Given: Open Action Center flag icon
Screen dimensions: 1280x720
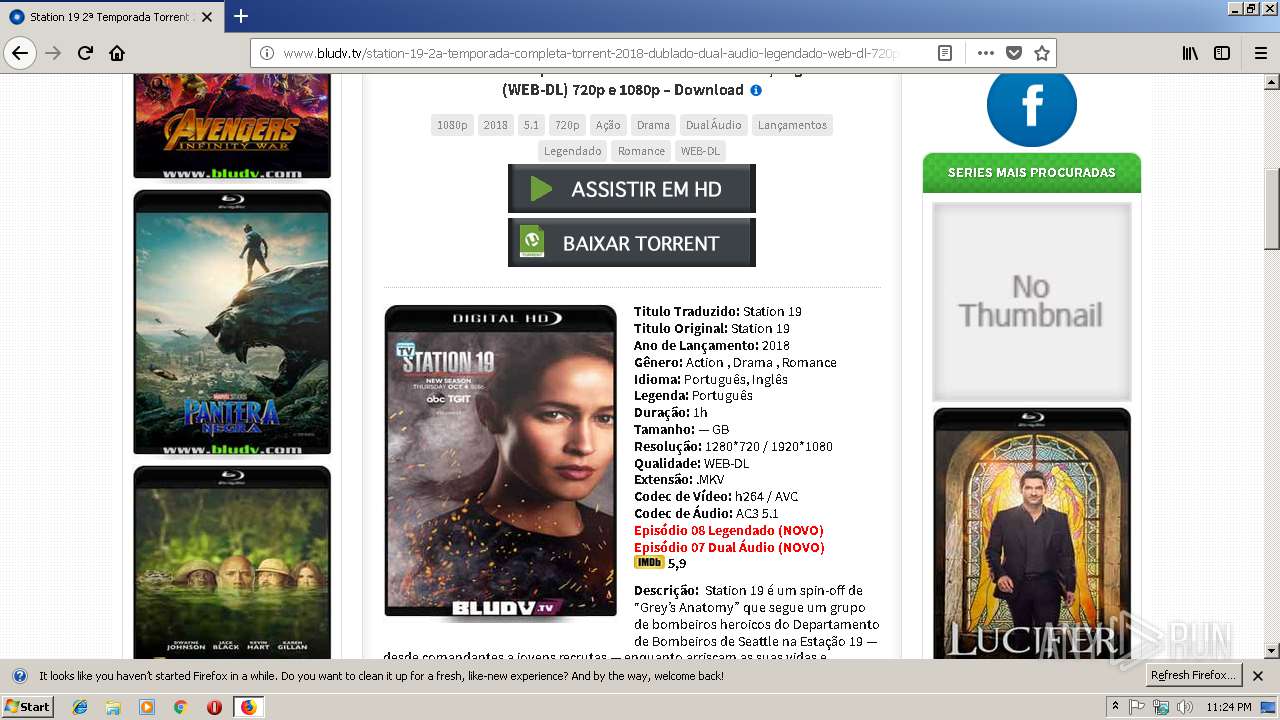Looking at the screenshot, I should click(x=1137, y=707).
